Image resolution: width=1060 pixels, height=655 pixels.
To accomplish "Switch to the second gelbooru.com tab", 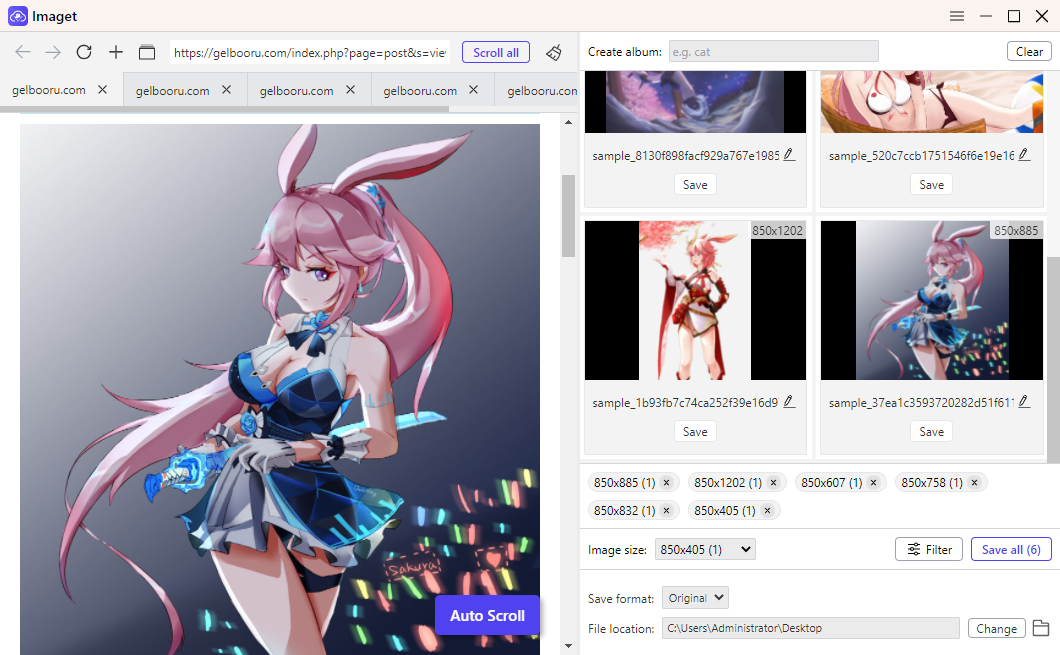I will pyautogui.click(x=172, y=91).
